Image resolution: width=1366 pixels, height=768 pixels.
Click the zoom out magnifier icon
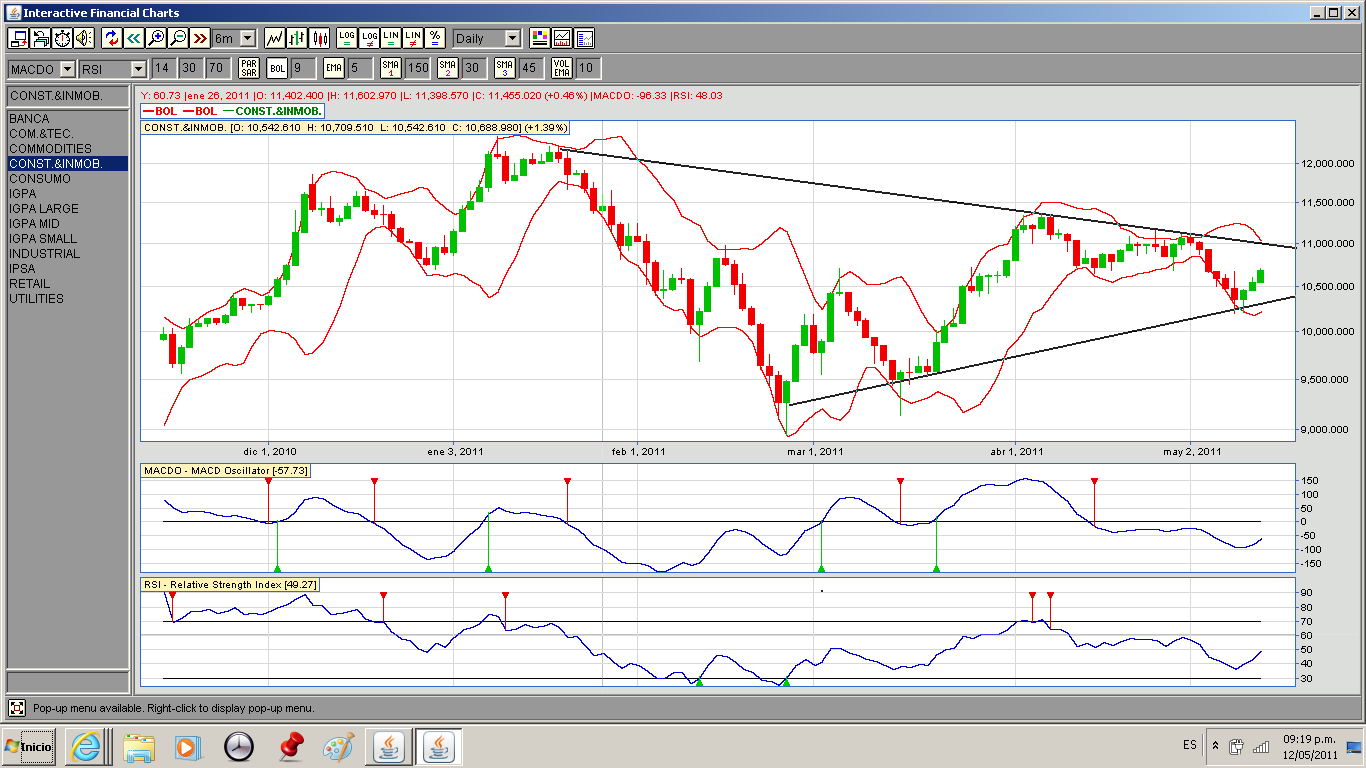(x=178, y=38)
